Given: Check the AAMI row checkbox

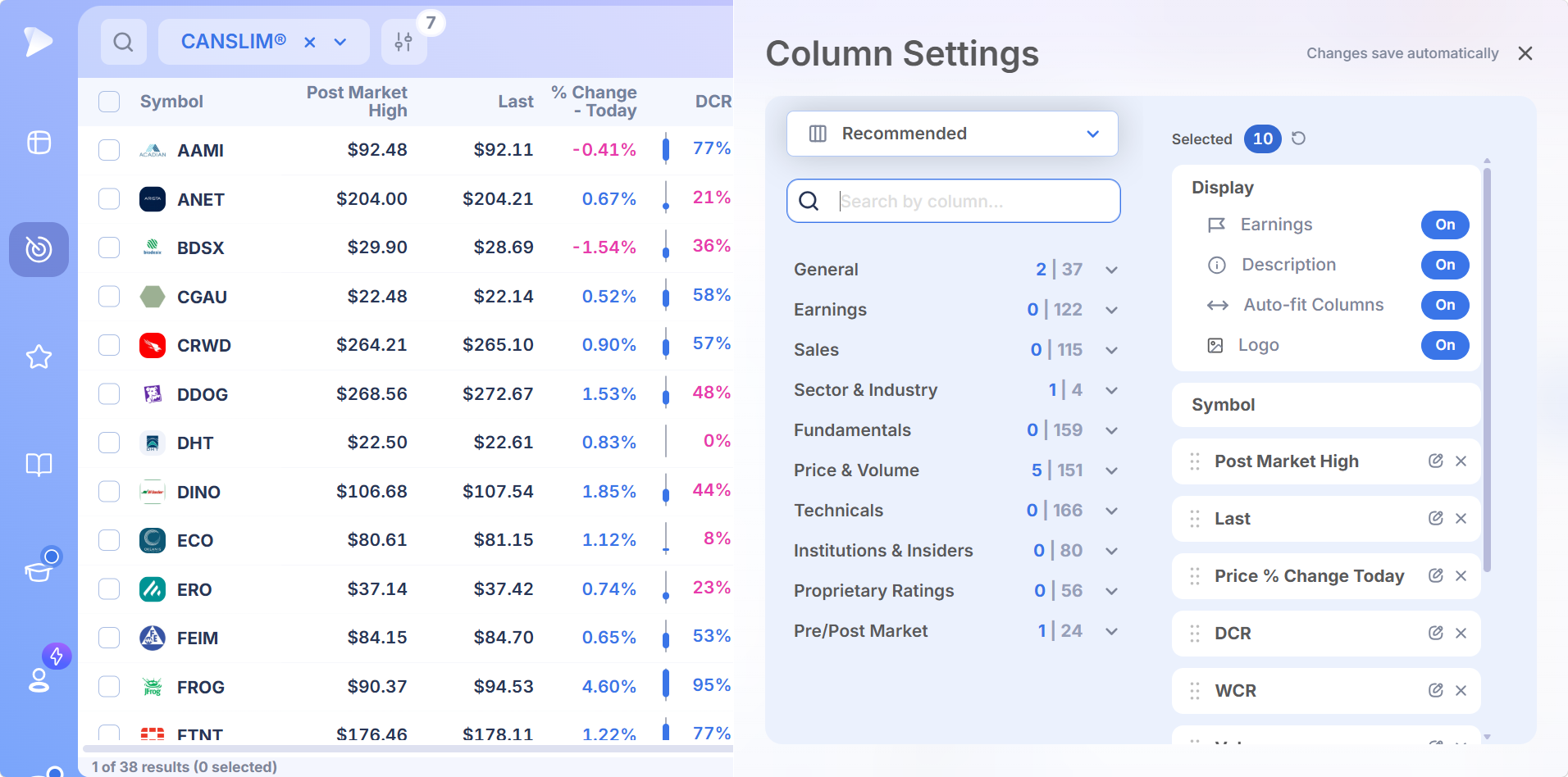Looking at the screenshot, I should [109, 150].
